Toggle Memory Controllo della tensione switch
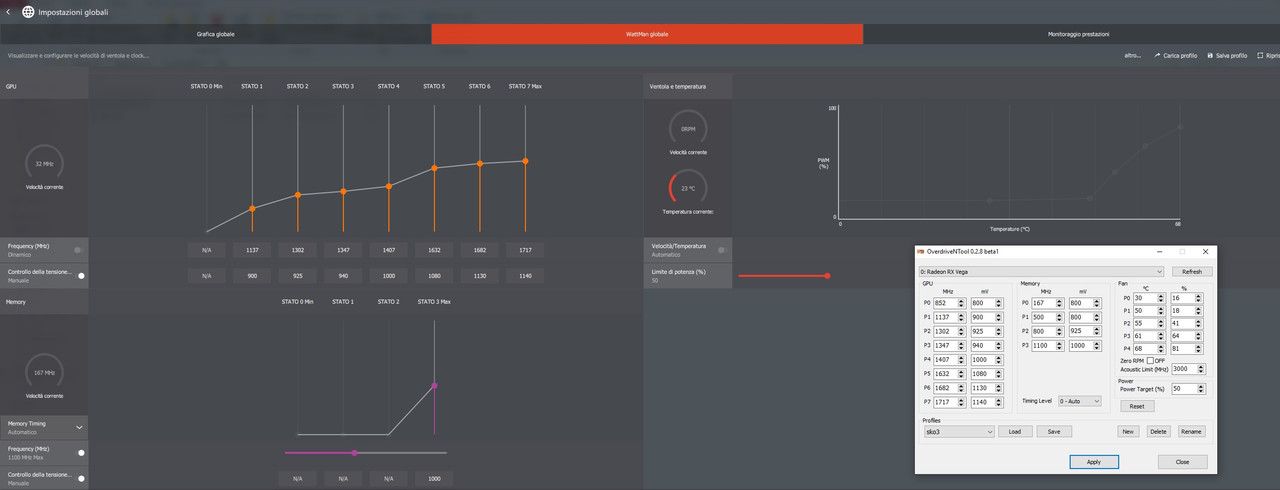The height and width of the screenshot is (490, 1280). pos(79,478)
